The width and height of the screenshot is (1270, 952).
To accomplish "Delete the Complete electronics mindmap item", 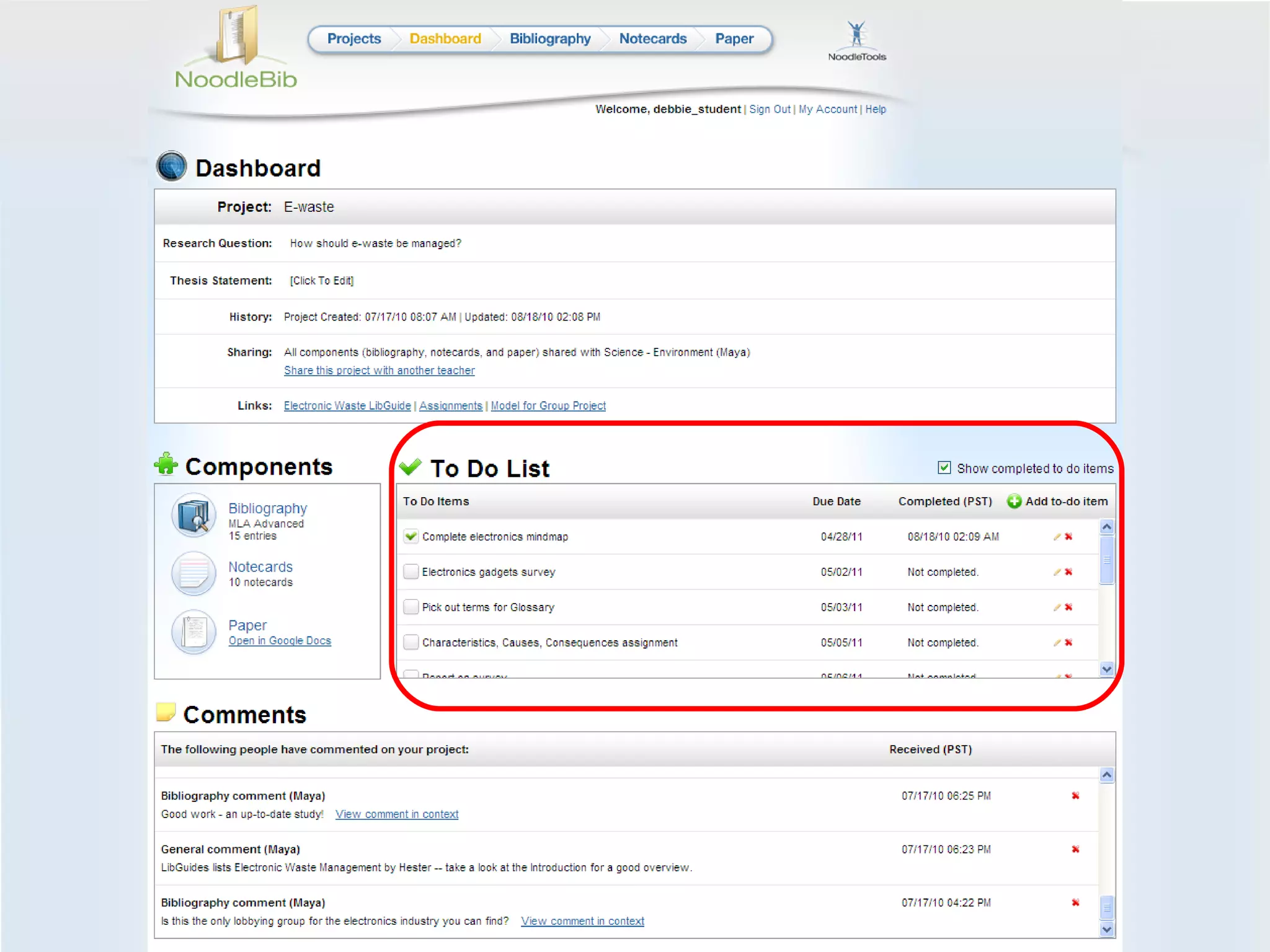I will [x=1068, y=537].
